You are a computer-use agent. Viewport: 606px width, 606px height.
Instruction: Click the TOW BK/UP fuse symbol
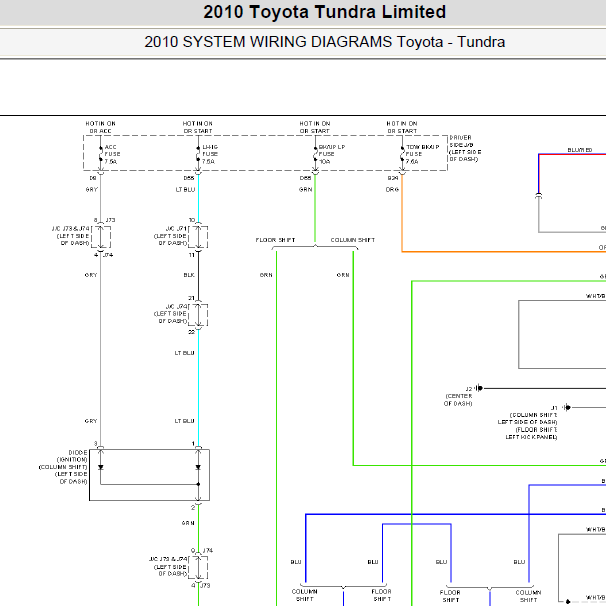click(x=402, y=153)
